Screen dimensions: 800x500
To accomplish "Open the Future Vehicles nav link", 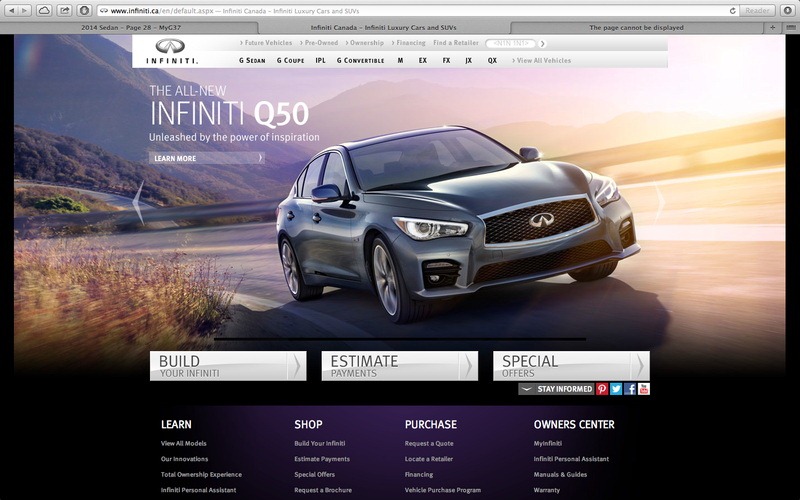I will tap(266, 43).
